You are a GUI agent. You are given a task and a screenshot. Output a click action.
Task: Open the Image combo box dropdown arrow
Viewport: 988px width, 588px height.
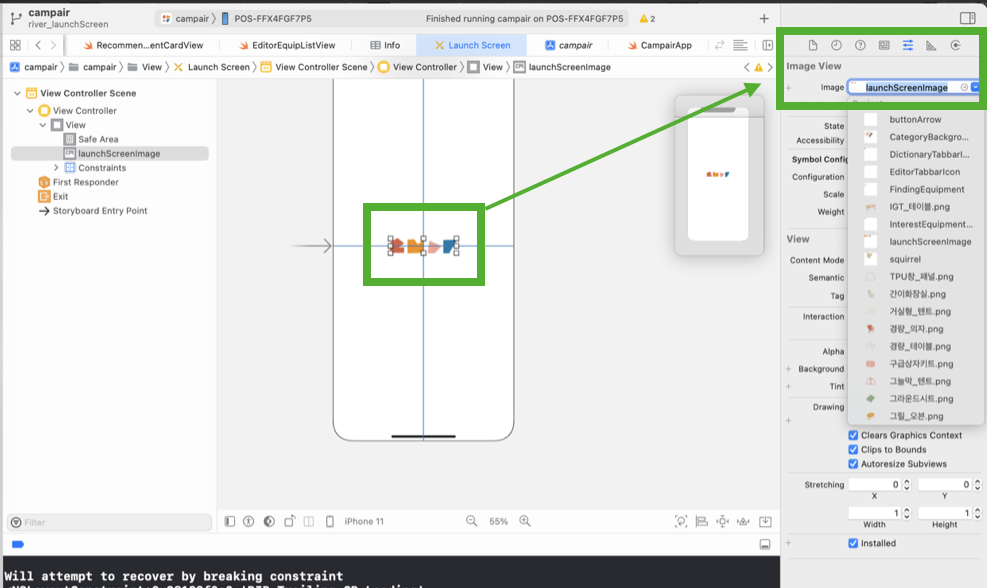[x=975, y=87]
